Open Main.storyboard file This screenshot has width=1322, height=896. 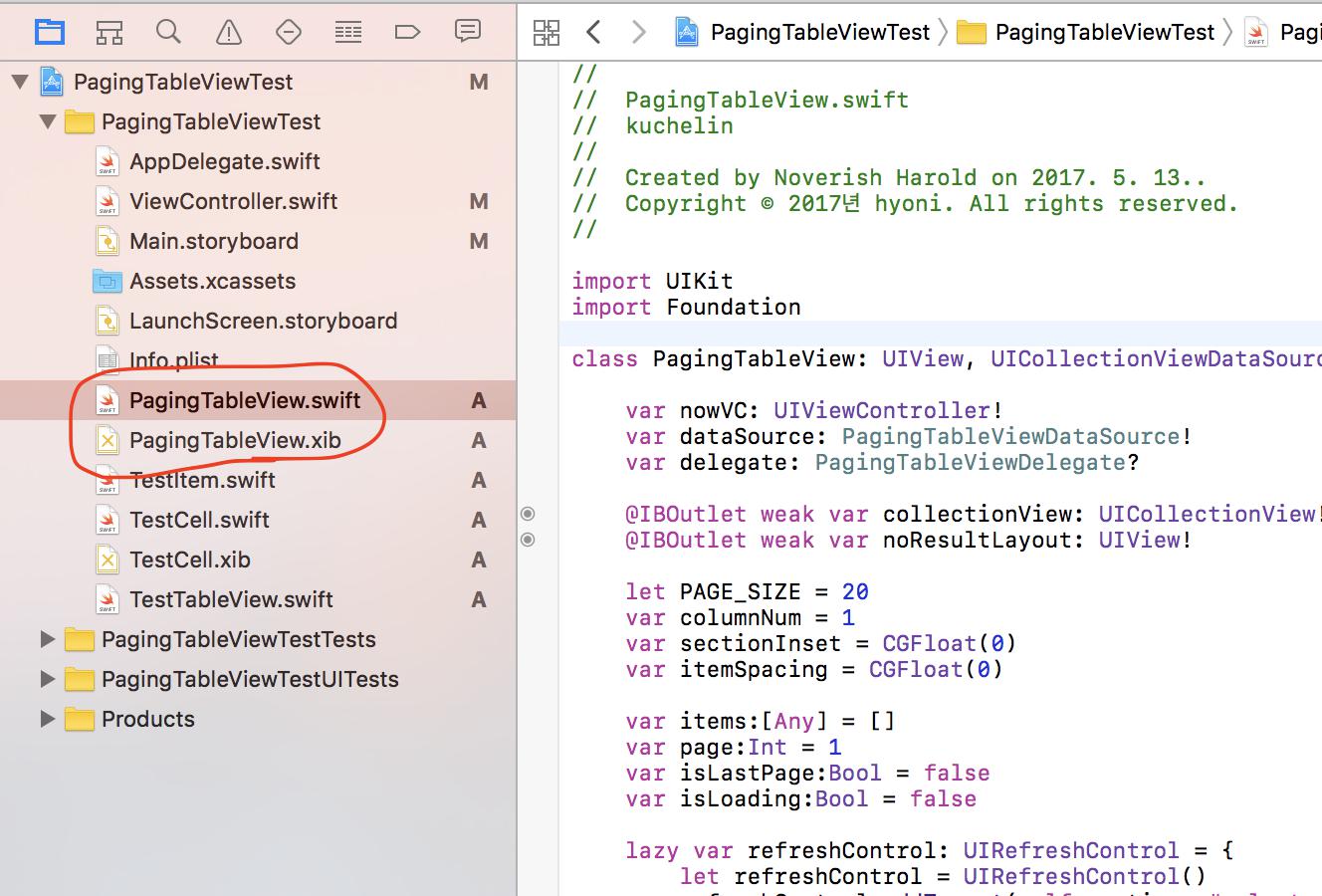point(213,241)
